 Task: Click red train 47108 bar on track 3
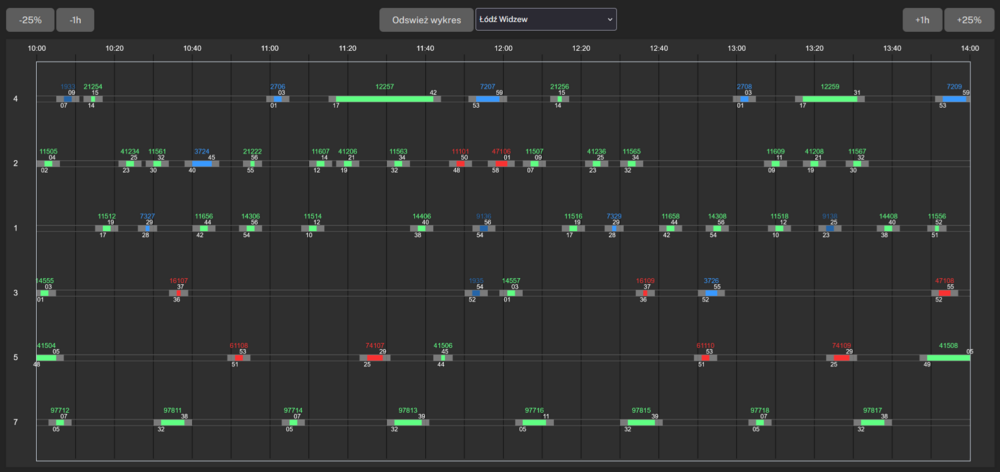pos(945,293)
